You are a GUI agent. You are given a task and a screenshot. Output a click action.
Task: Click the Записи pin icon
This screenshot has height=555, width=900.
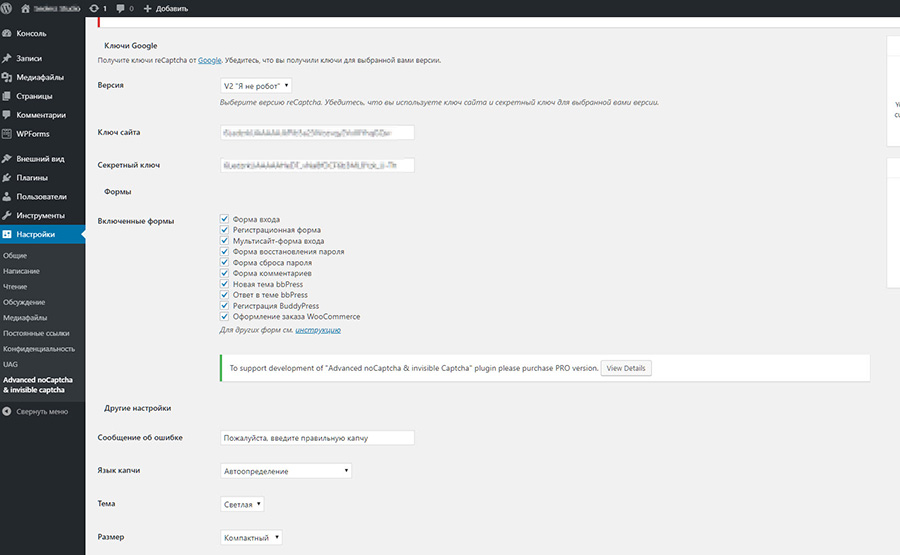click(7, 58)
